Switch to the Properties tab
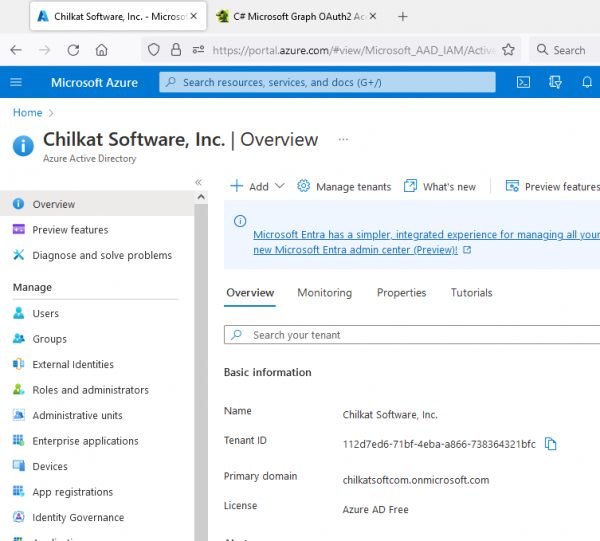This screenshot has height=541, width=600. [401, 293]
